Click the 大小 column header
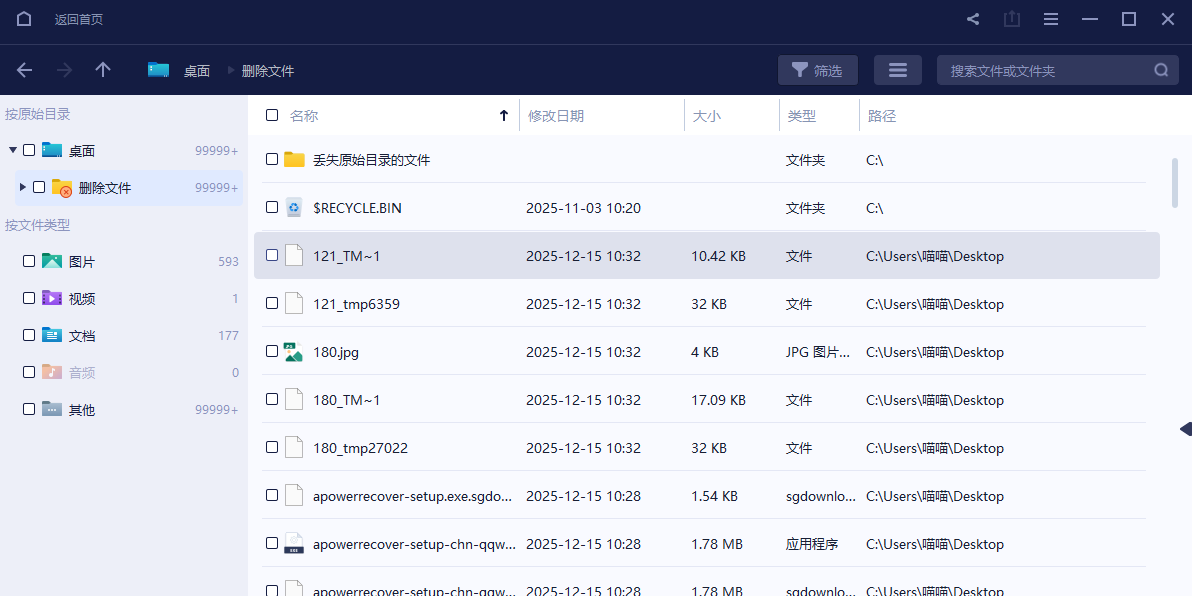 click(706, 116)
